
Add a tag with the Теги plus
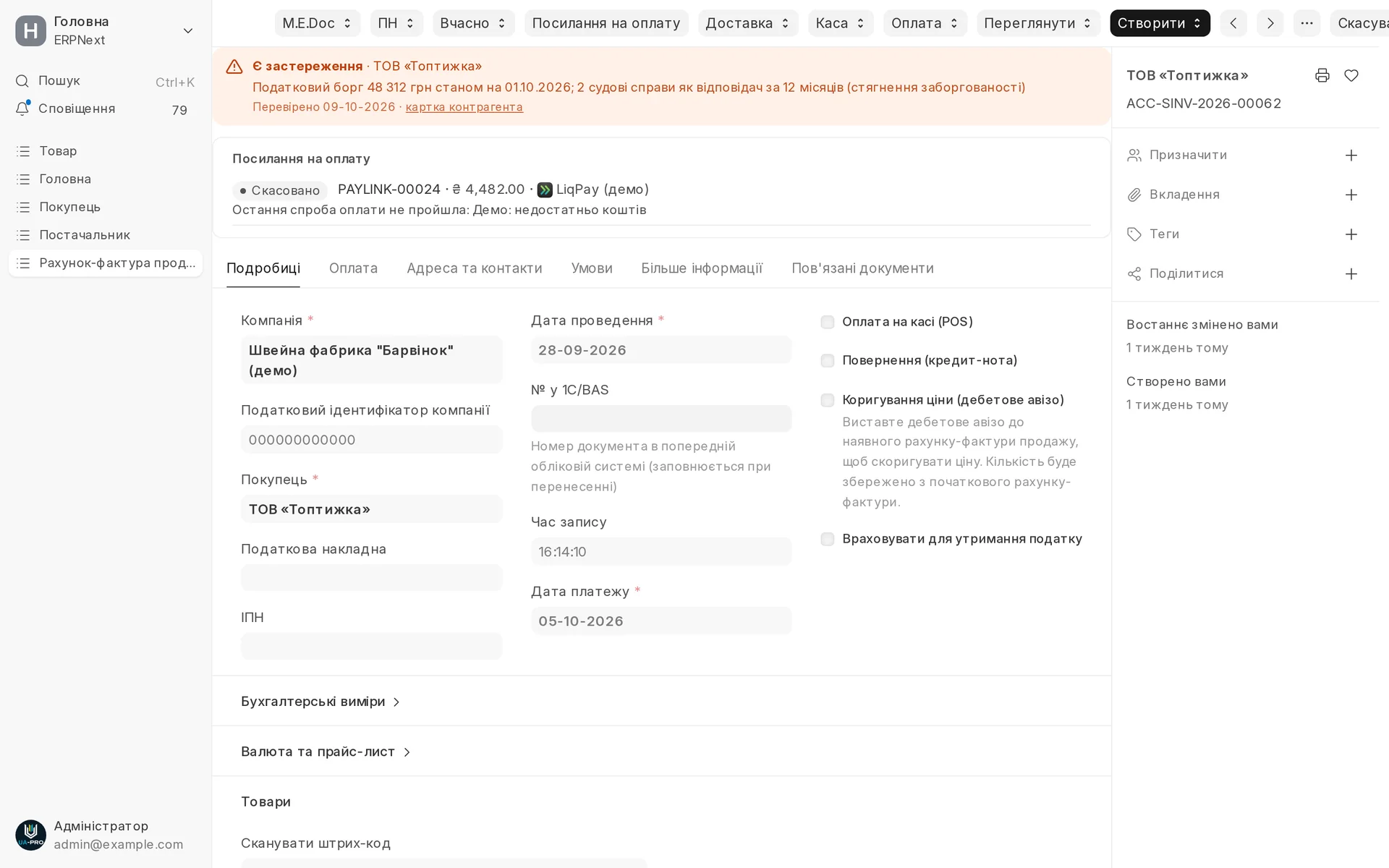[x=1351, y=234]
